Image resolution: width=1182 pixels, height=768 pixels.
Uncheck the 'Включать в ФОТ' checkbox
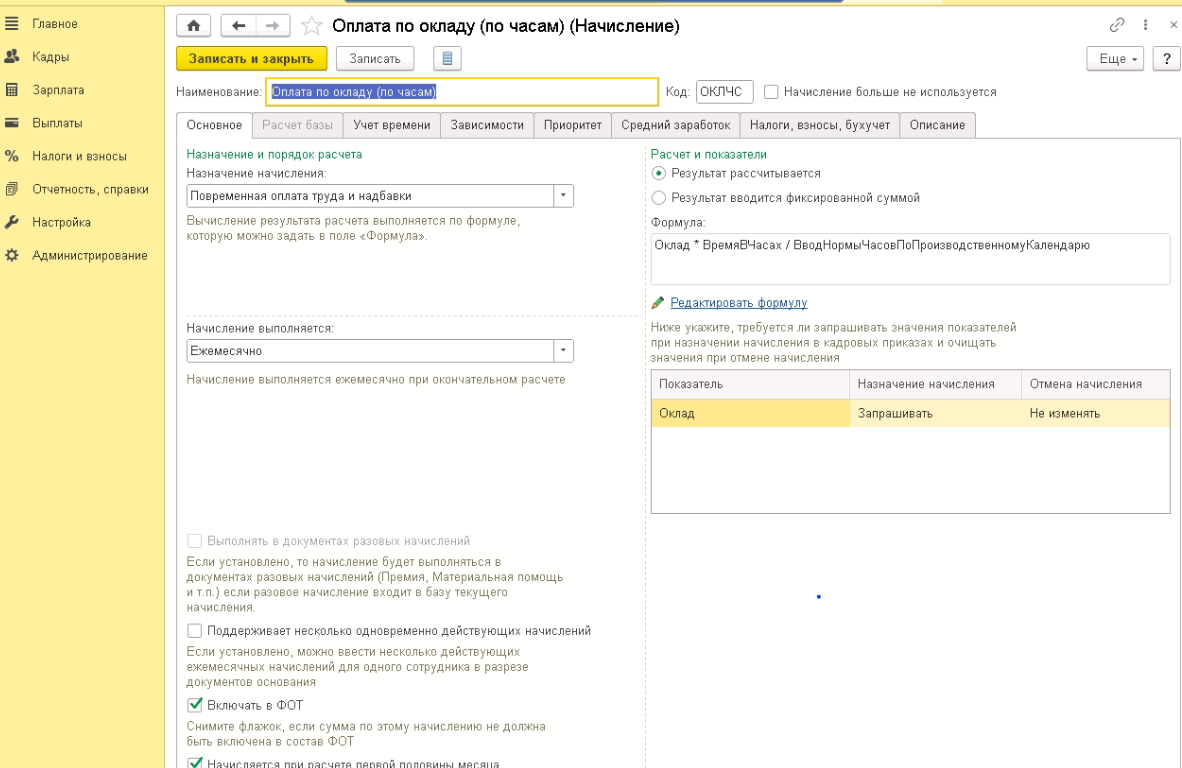pos(195,705)
